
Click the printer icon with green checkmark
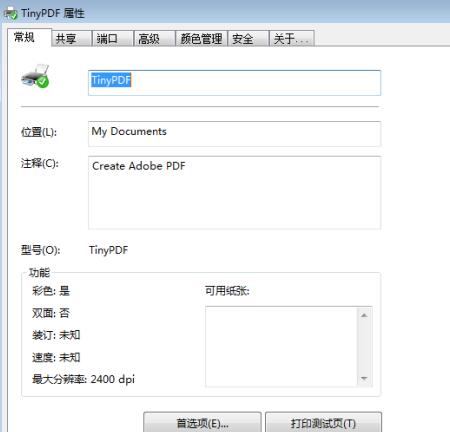click(35, 76)
